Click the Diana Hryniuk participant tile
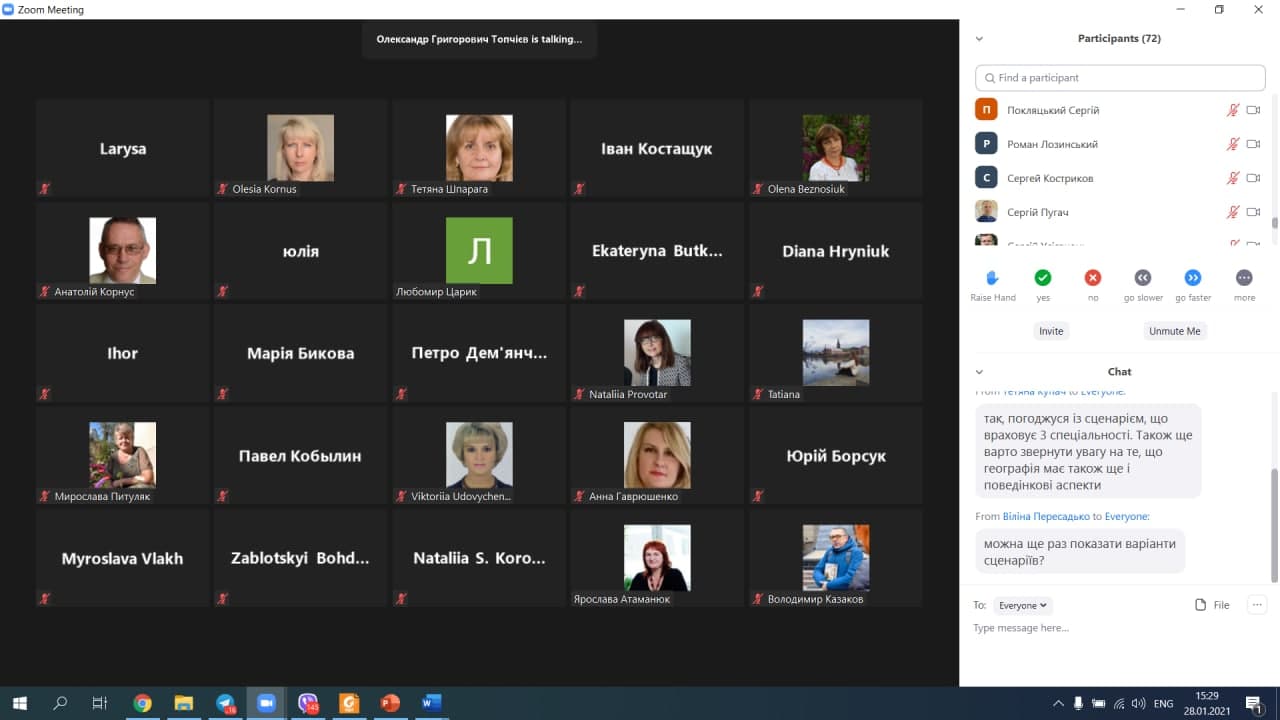 835,250
